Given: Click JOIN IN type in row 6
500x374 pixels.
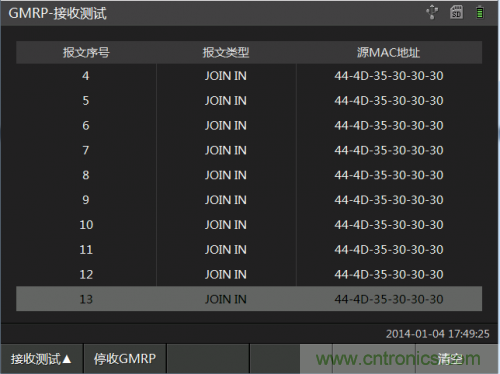Looking at the screenshot, I should (x=226, y=125).
